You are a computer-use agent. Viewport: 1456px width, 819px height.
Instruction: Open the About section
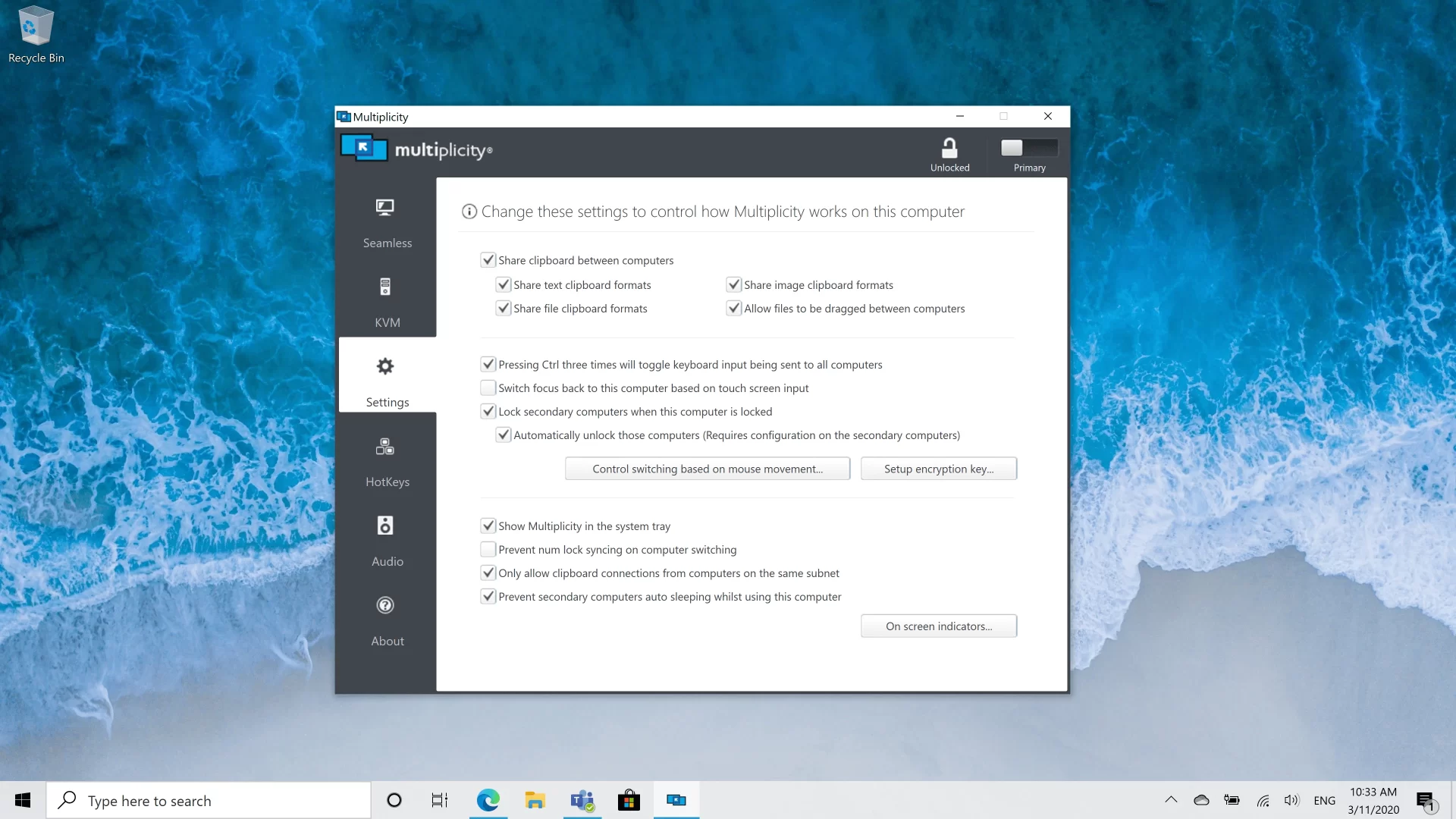(387, 622)
